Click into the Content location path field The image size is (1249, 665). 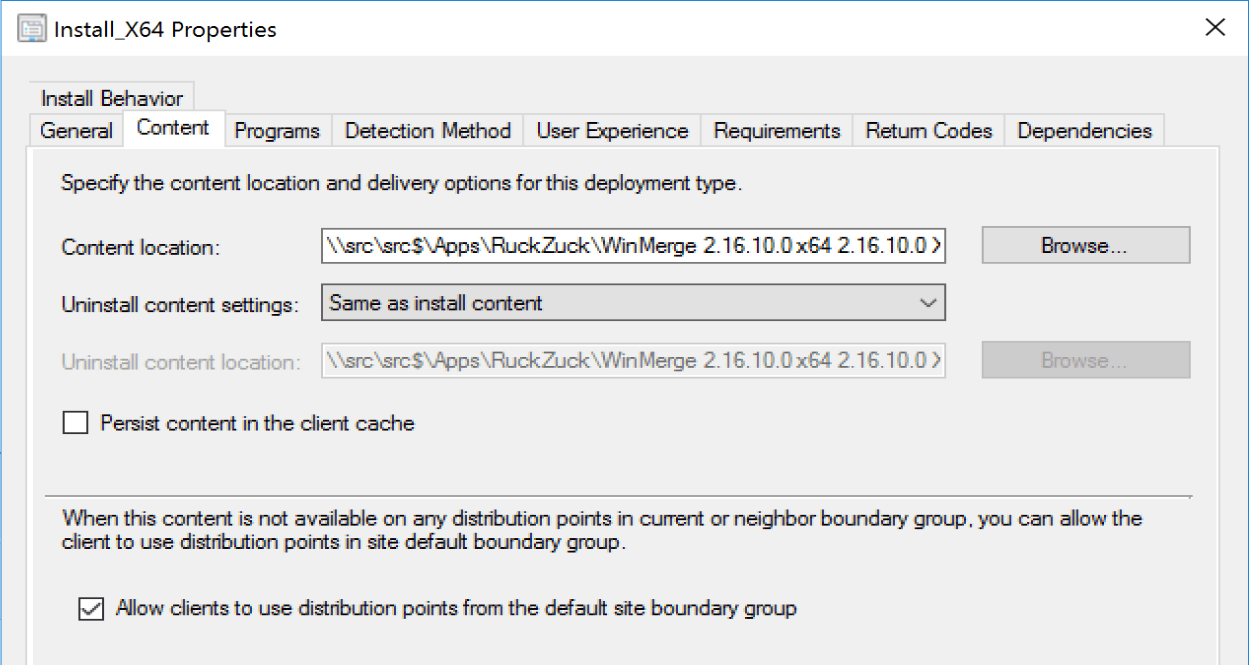633,246
